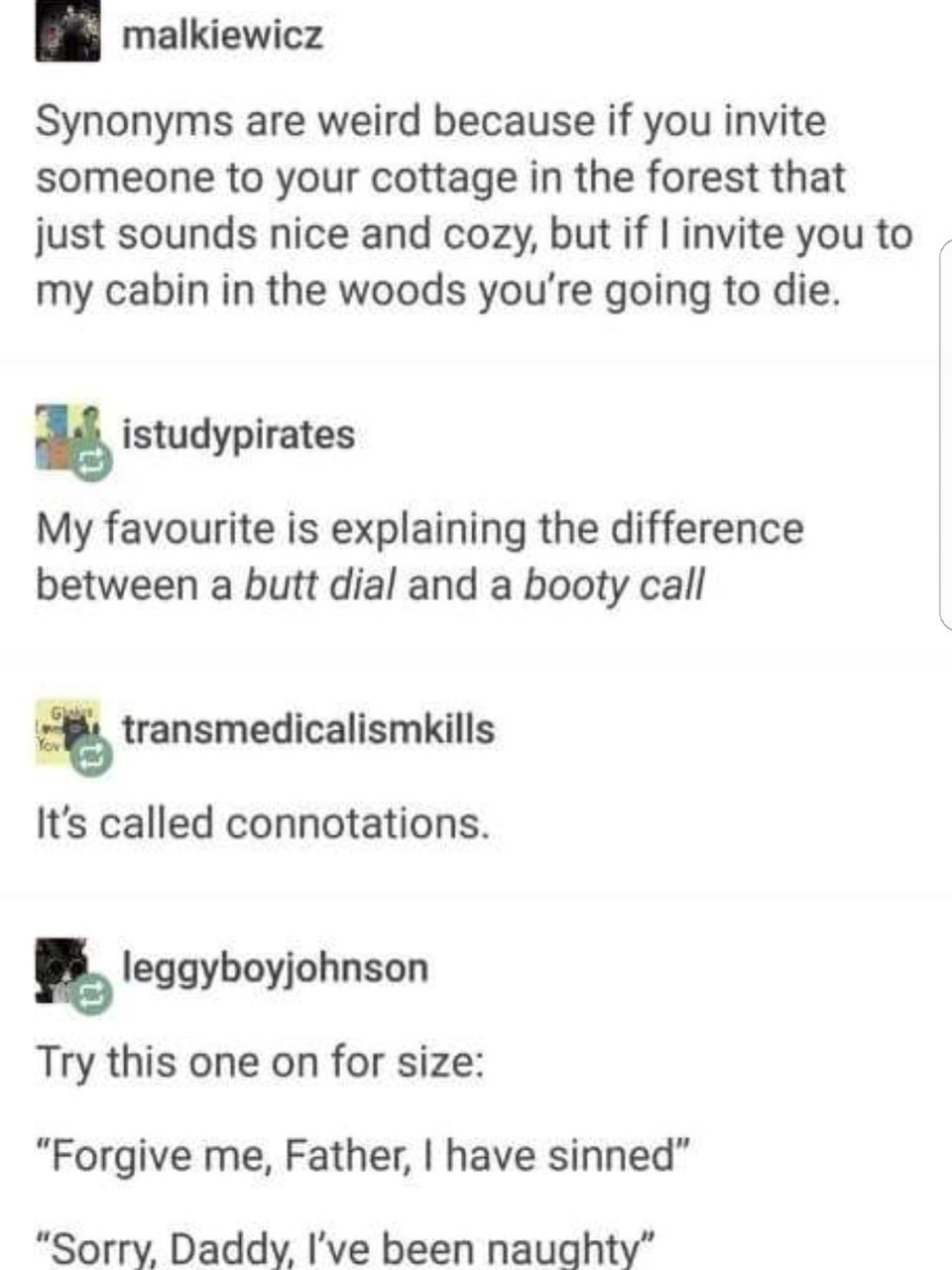Viewport: 952px width, 1270px height.
Task: Click the transmedicalismkills username
Action: [x=308, y=729]
